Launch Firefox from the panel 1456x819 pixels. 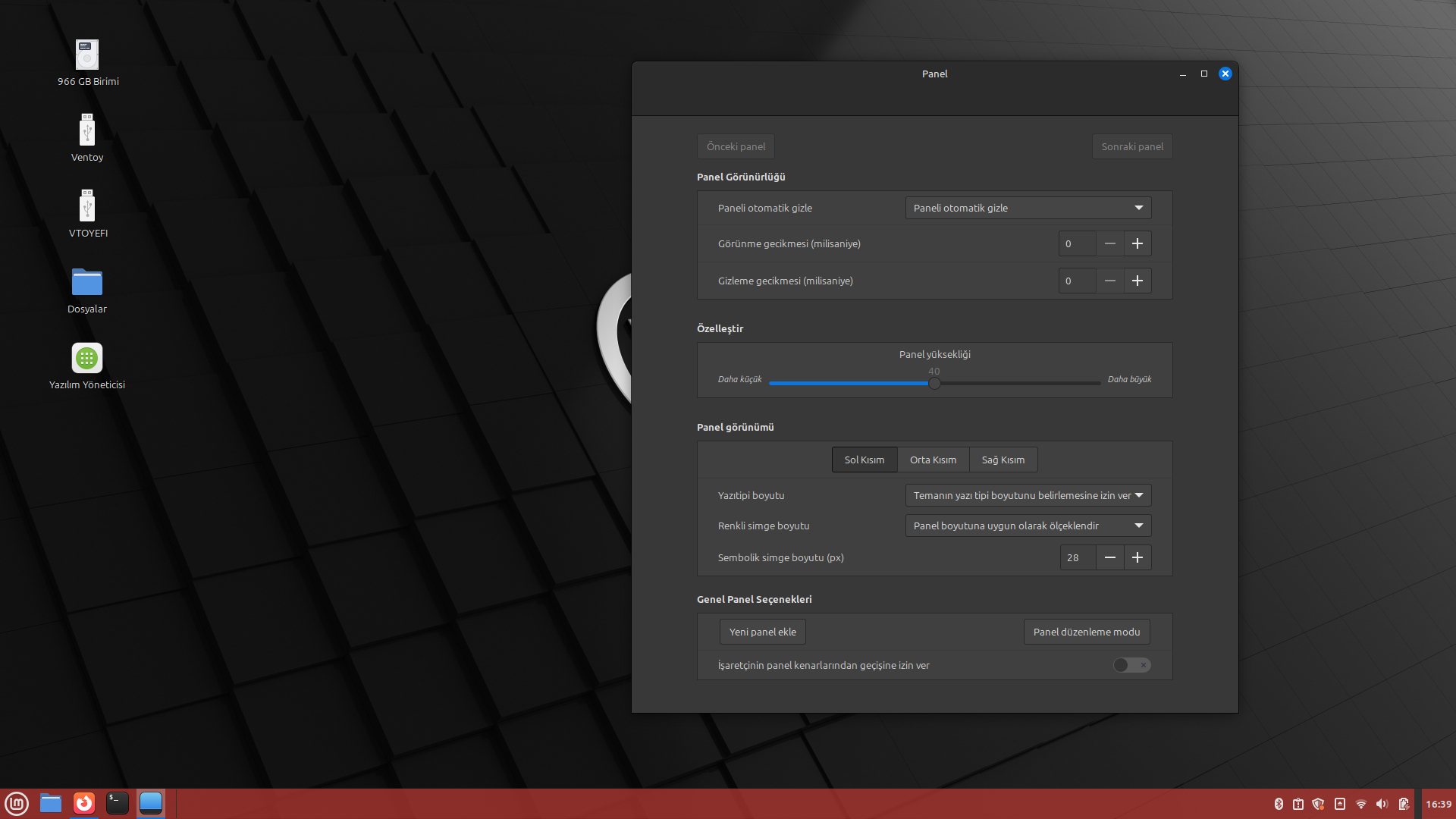tap(84, 803)
